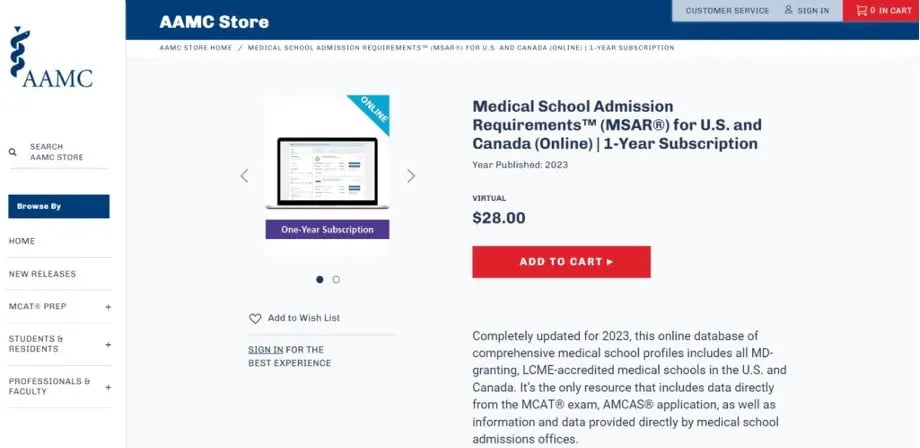Select the first carousel dot

tap(320, 280)
